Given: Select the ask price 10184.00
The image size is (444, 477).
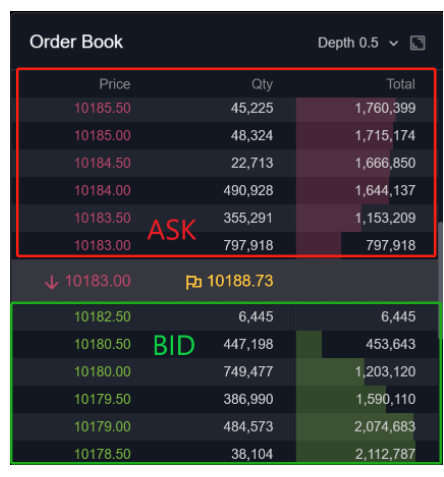Looking at the screenshot, I should [102, 190].
